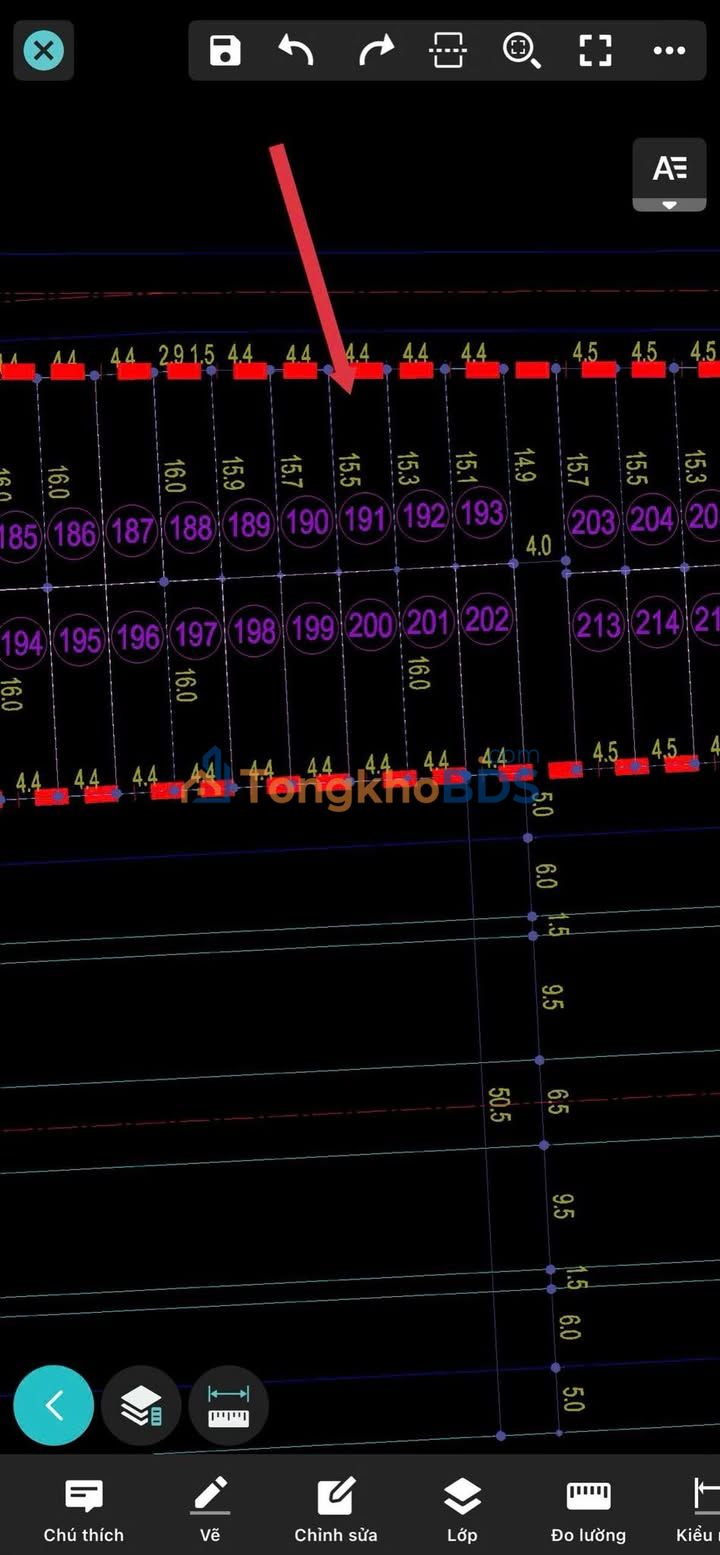Undo the last action
The image size is (720, 1555).
point(296,50)
